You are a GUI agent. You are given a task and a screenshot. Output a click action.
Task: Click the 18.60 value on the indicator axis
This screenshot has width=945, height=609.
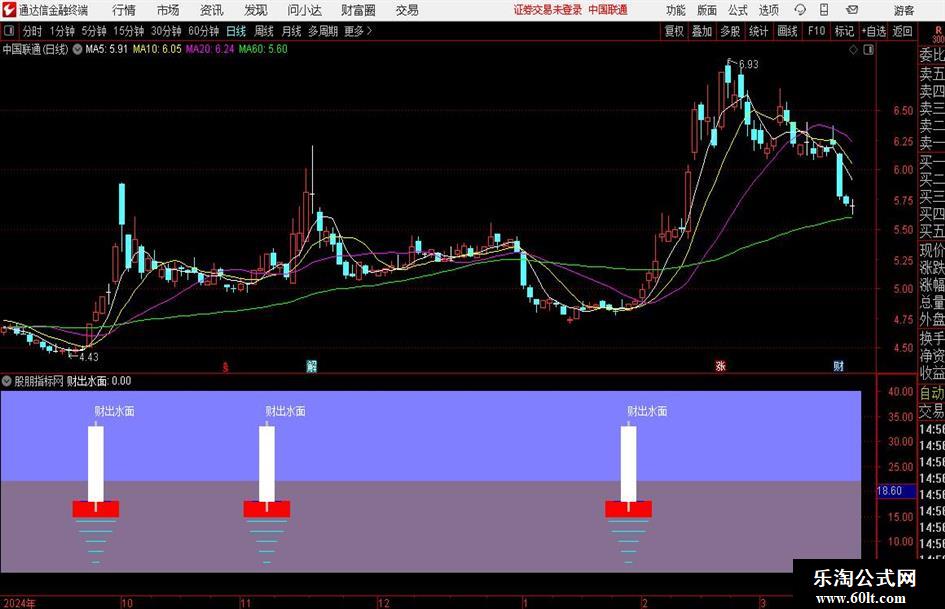pyautogui.click(x=890, y=491)
